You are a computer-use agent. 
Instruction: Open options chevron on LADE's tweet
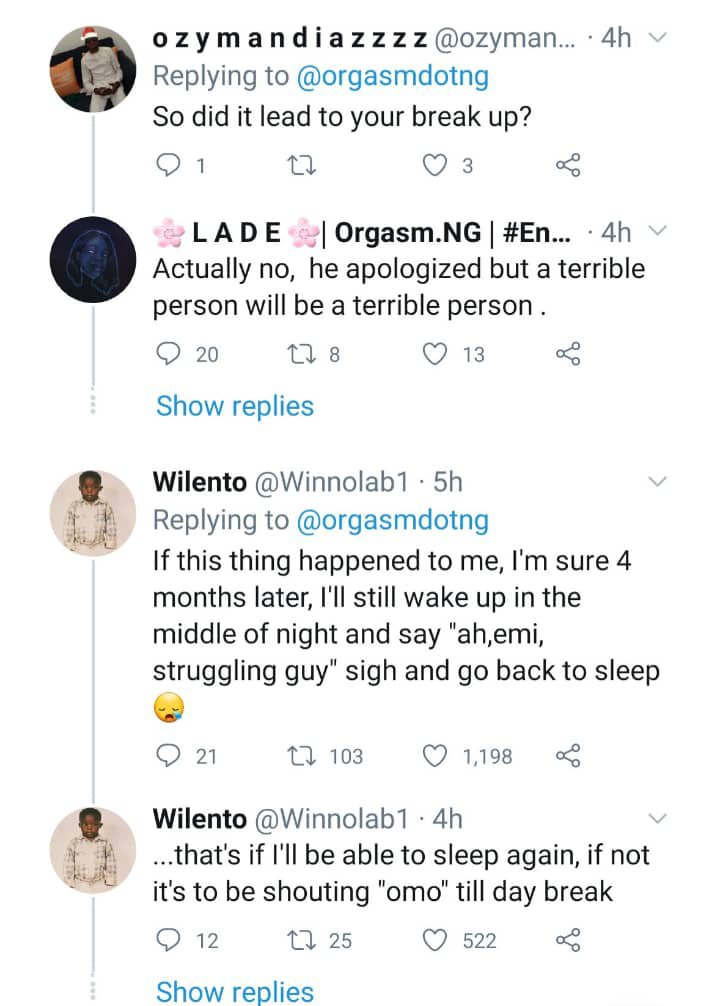click(657, 232)
